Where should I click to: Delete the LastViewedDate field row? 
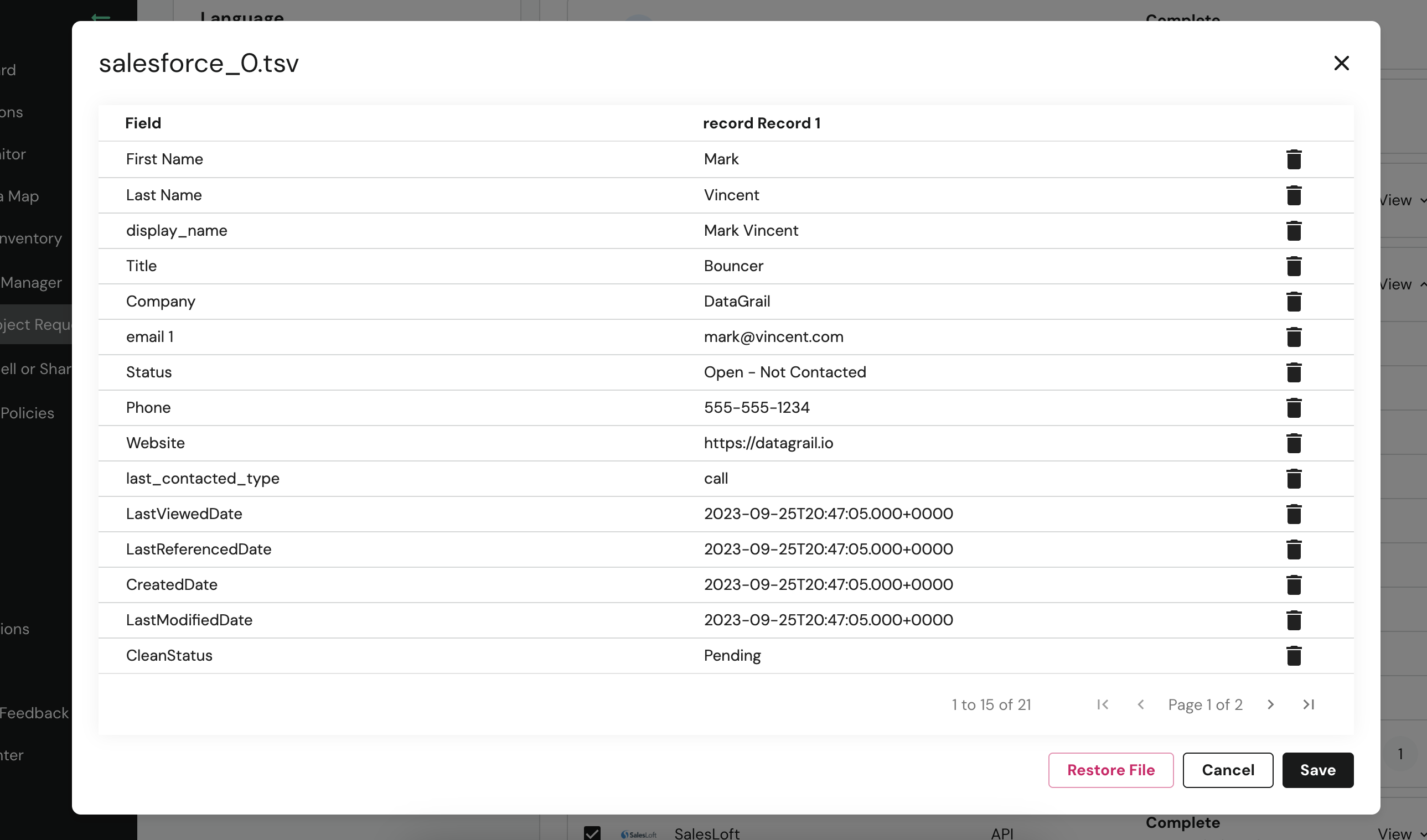click(1294, 514)
